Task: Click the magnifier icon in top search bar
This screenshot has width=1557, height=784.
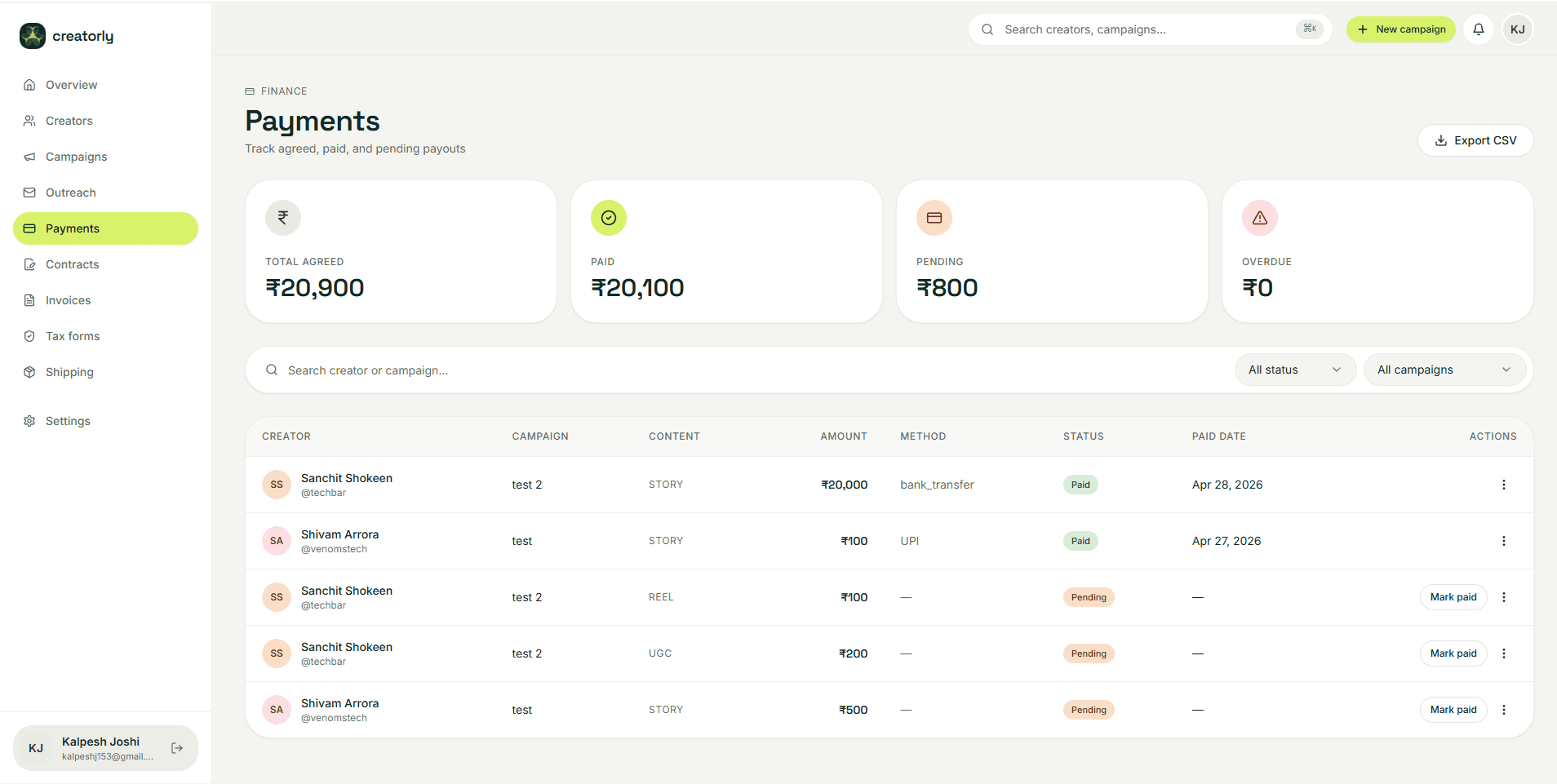Action: coord(987,29)
